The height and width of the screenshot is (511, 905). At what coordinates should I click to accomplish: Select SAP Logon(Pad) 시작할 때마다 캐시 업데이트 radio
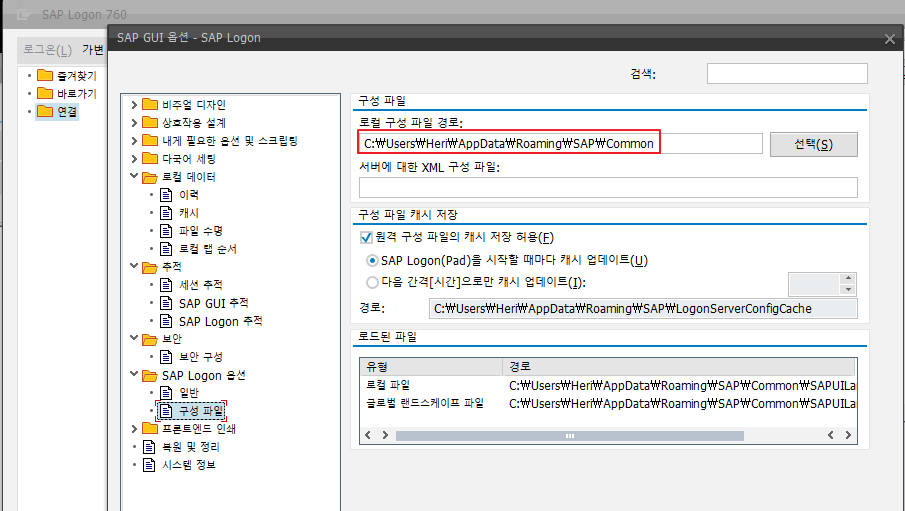click(x=372, y=260)
